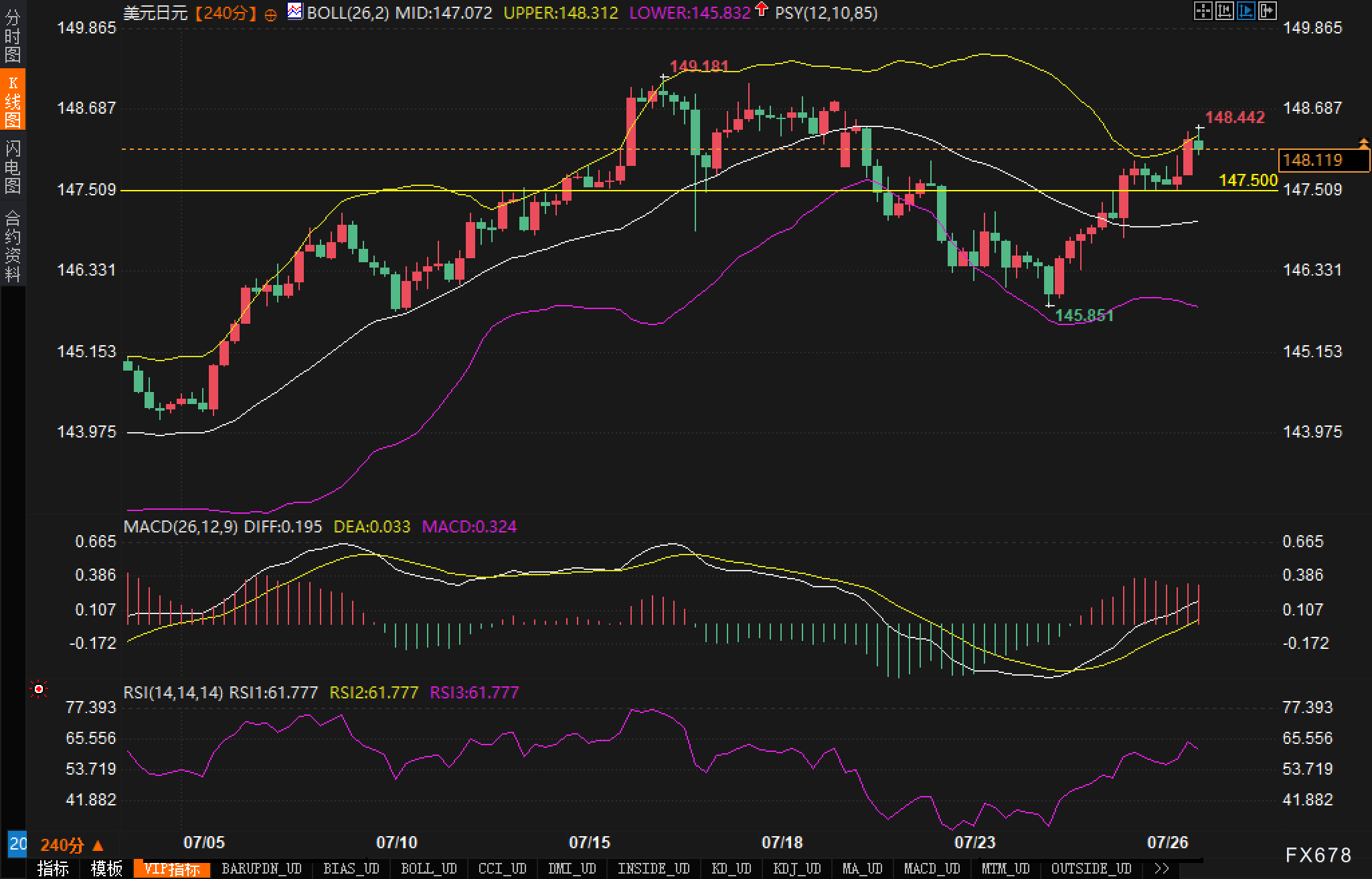Viewport: 1372px width, 879px height.
Task: Click the red up arrow beside LOWER value
Action: point(762,9)
